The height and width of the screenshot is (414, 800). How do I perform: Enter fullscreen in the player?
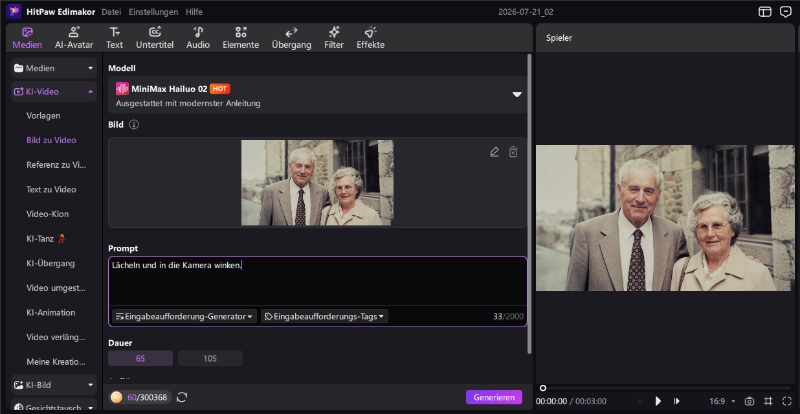tap(786, 401)
